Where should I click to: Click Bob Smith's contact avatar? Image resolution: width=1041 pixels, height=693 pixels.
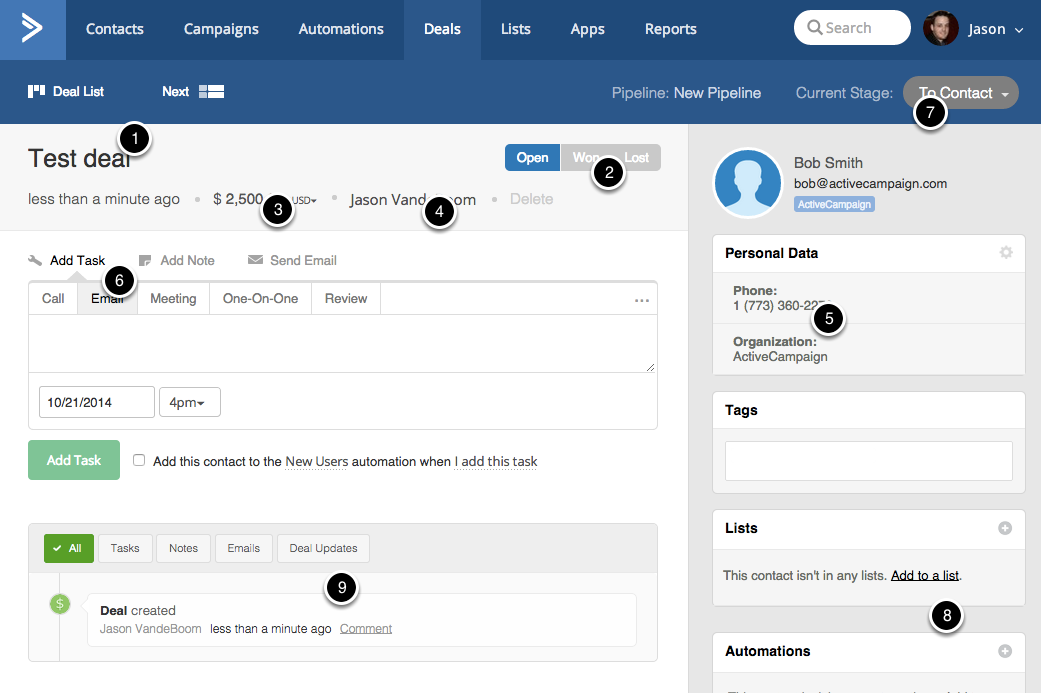pos(748,183)
